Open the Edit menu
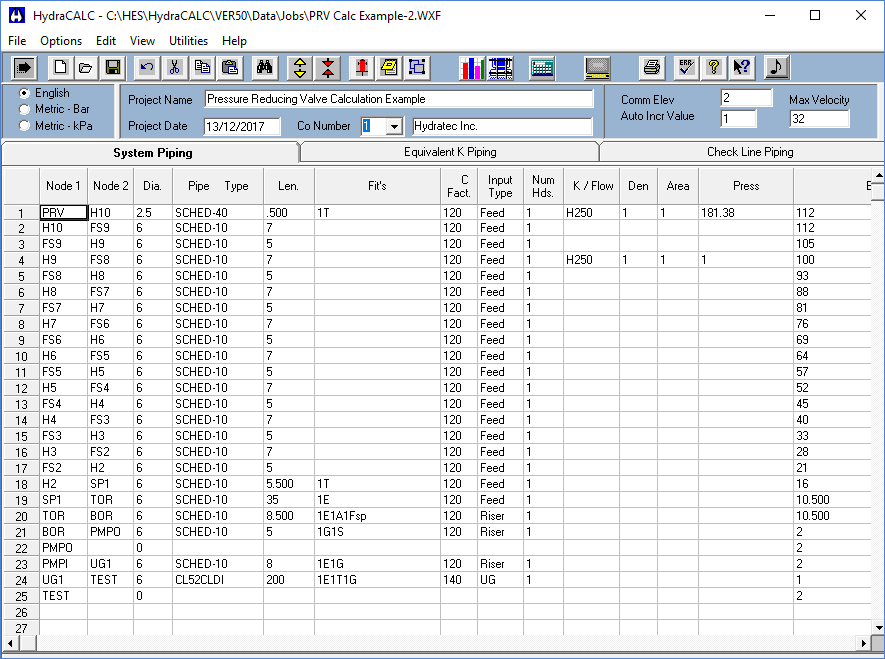This screenshot has height=659, width=885. click(106, 41)
